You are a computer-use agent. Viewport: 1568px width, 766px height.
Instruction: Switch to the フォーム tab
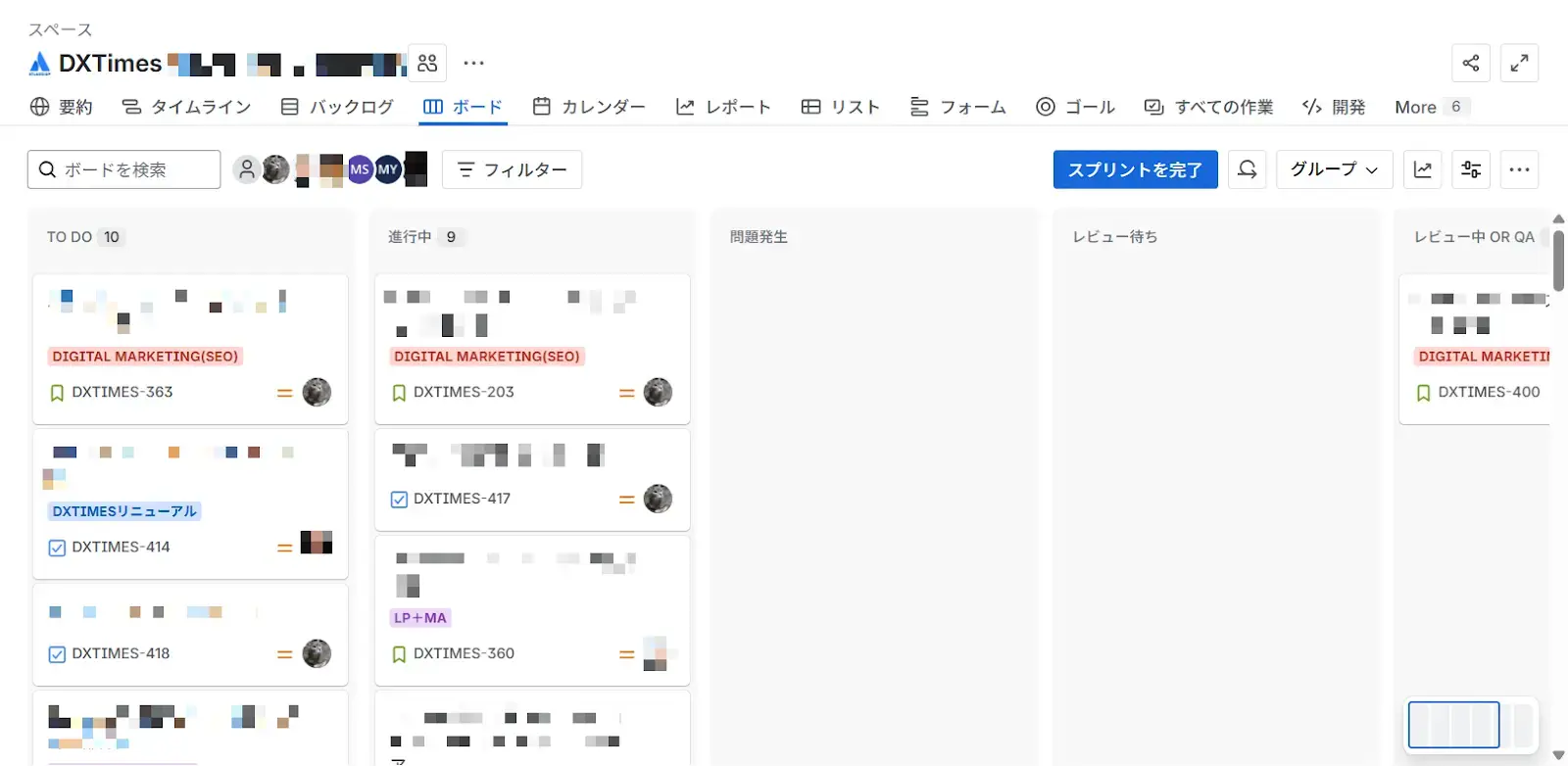click(957, 107)
